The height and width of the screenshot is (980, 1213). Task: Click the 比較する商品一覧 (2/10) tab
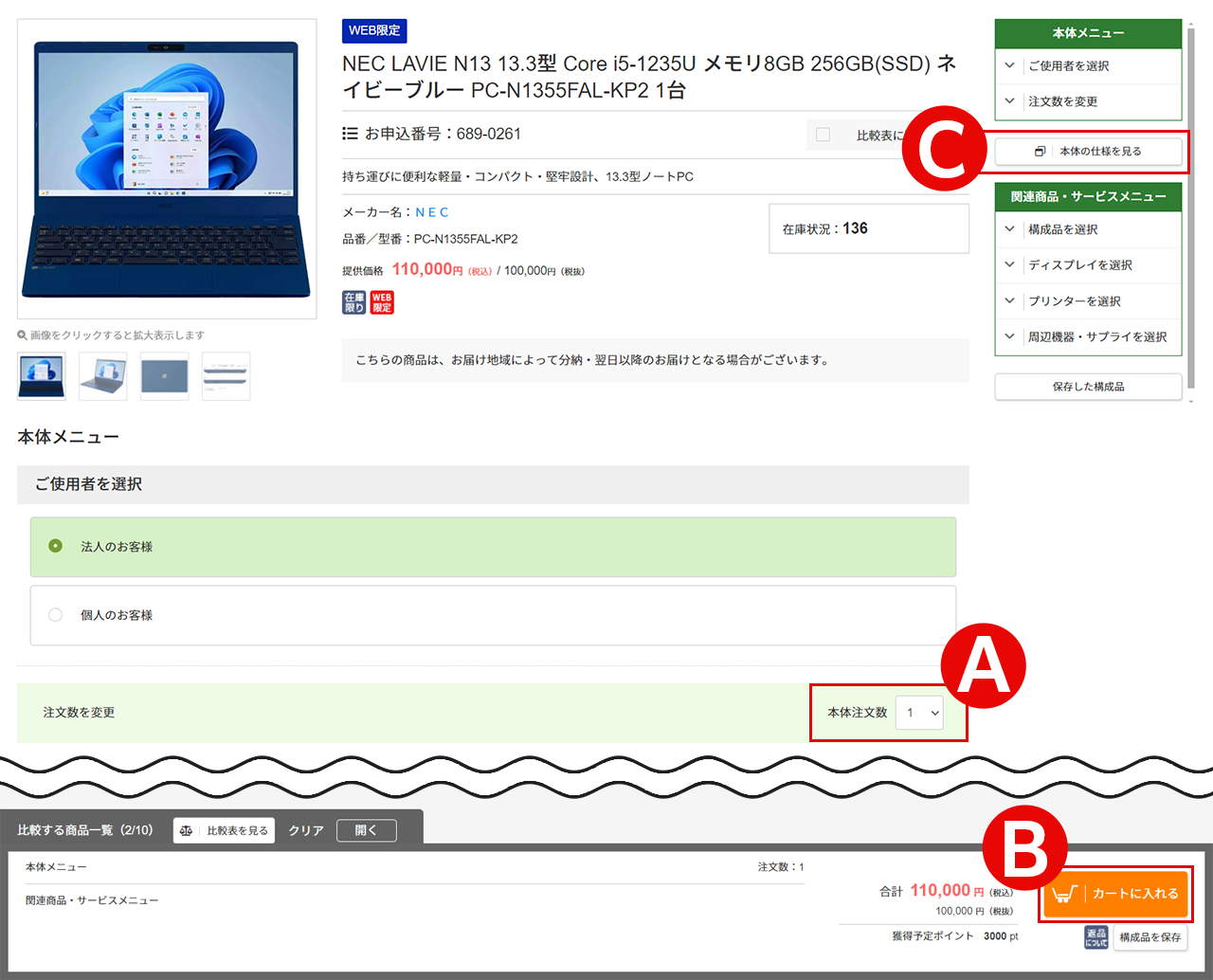click(85, 830)
